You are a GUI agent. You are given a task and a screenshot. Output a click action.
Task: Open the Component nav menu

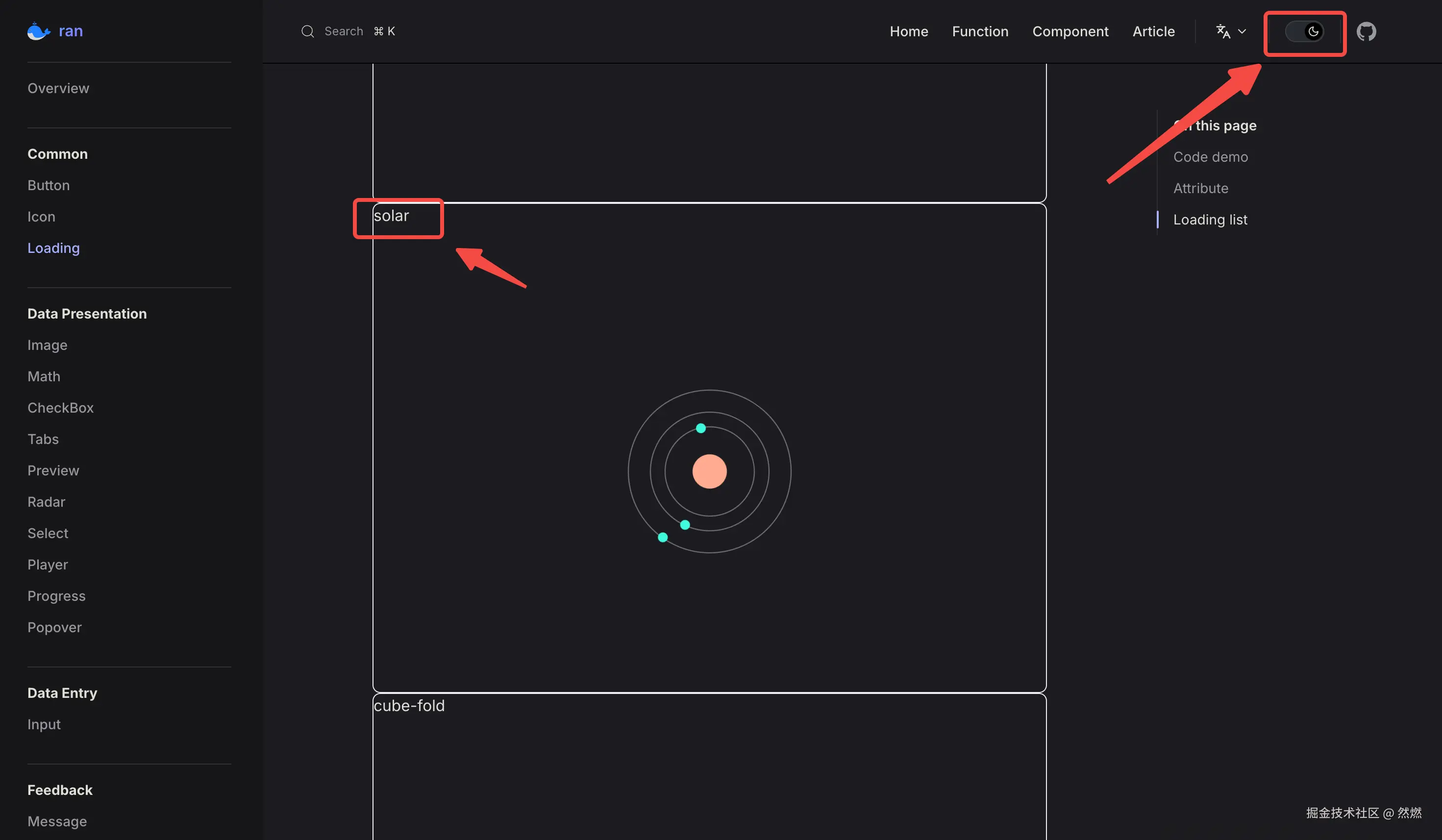[1070, 31]
